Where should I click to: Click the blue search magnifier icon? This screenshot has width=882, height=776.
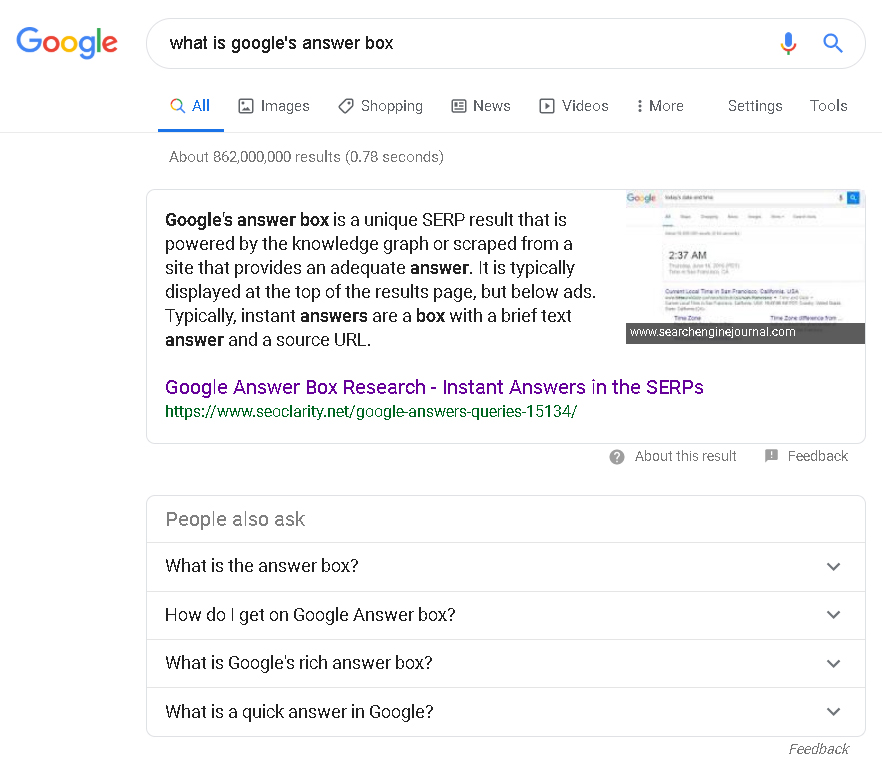(x=833, y=43)
